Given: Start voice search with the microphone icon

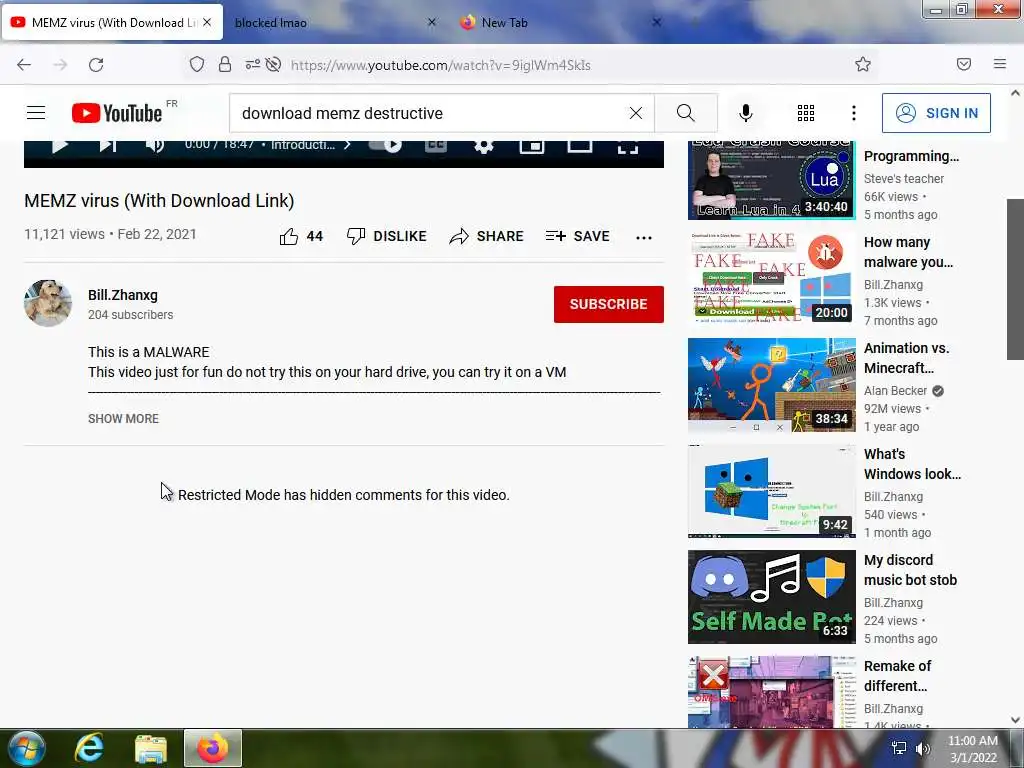Looking at the screenshot, I should click(x=746, y=113).
